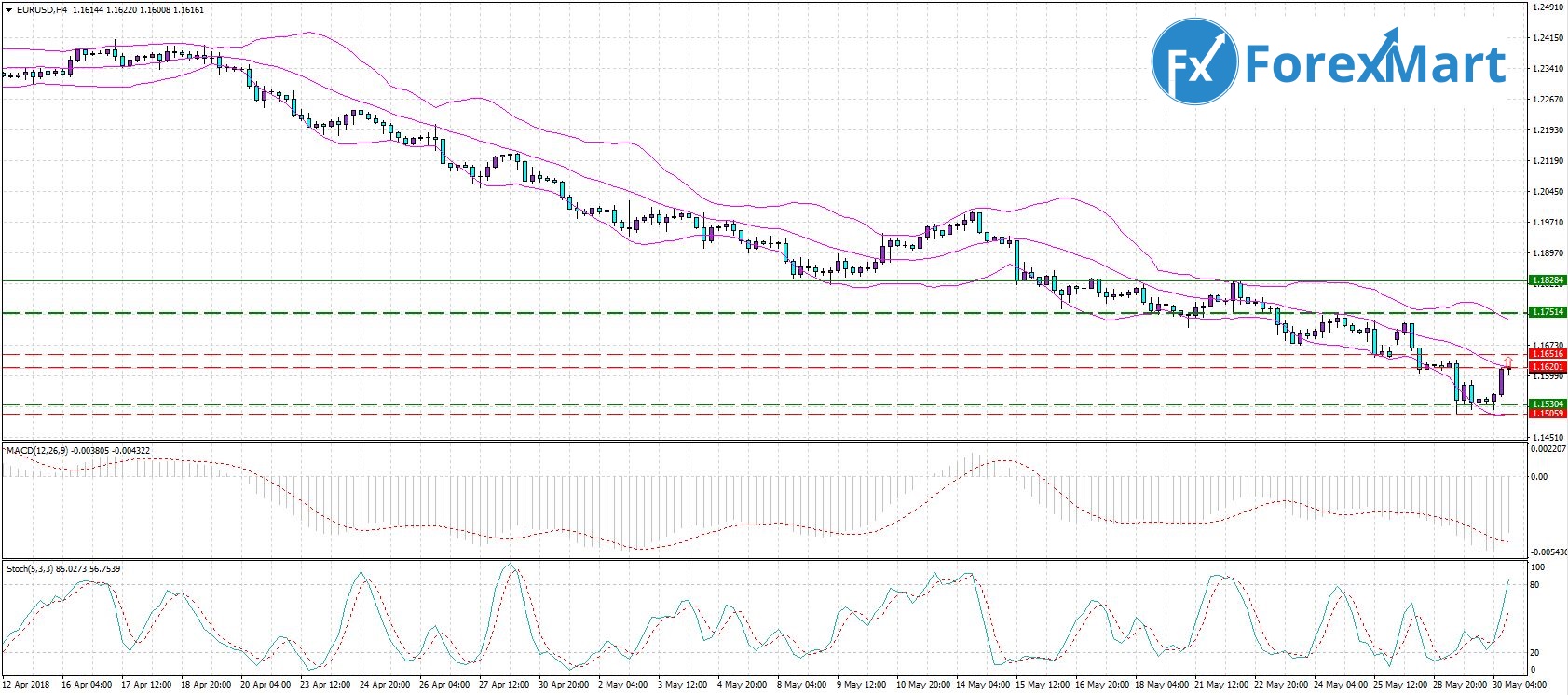Click the 1.14510 value on price scale

pos(1548,436)
